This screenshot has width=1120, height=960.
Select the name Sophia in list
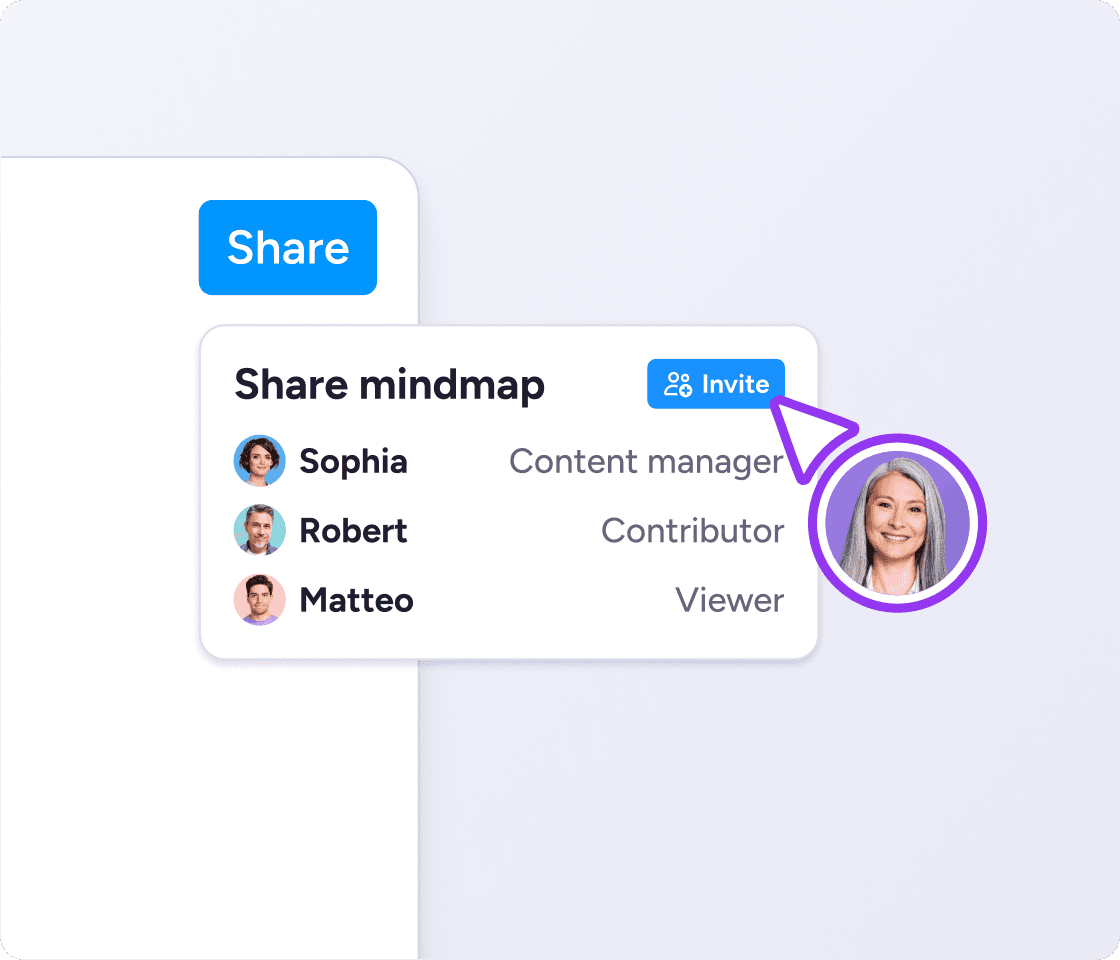coord(353,461)
